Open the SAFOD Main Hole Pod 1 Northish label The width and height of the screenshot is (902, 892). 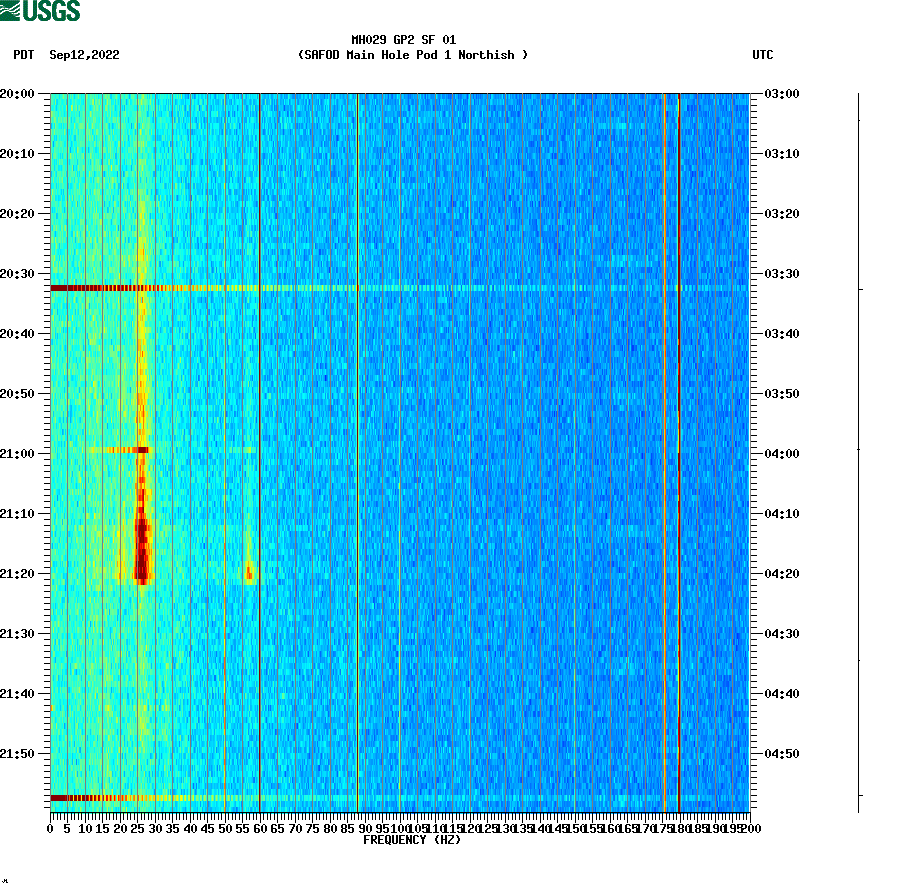pos(410,55)
